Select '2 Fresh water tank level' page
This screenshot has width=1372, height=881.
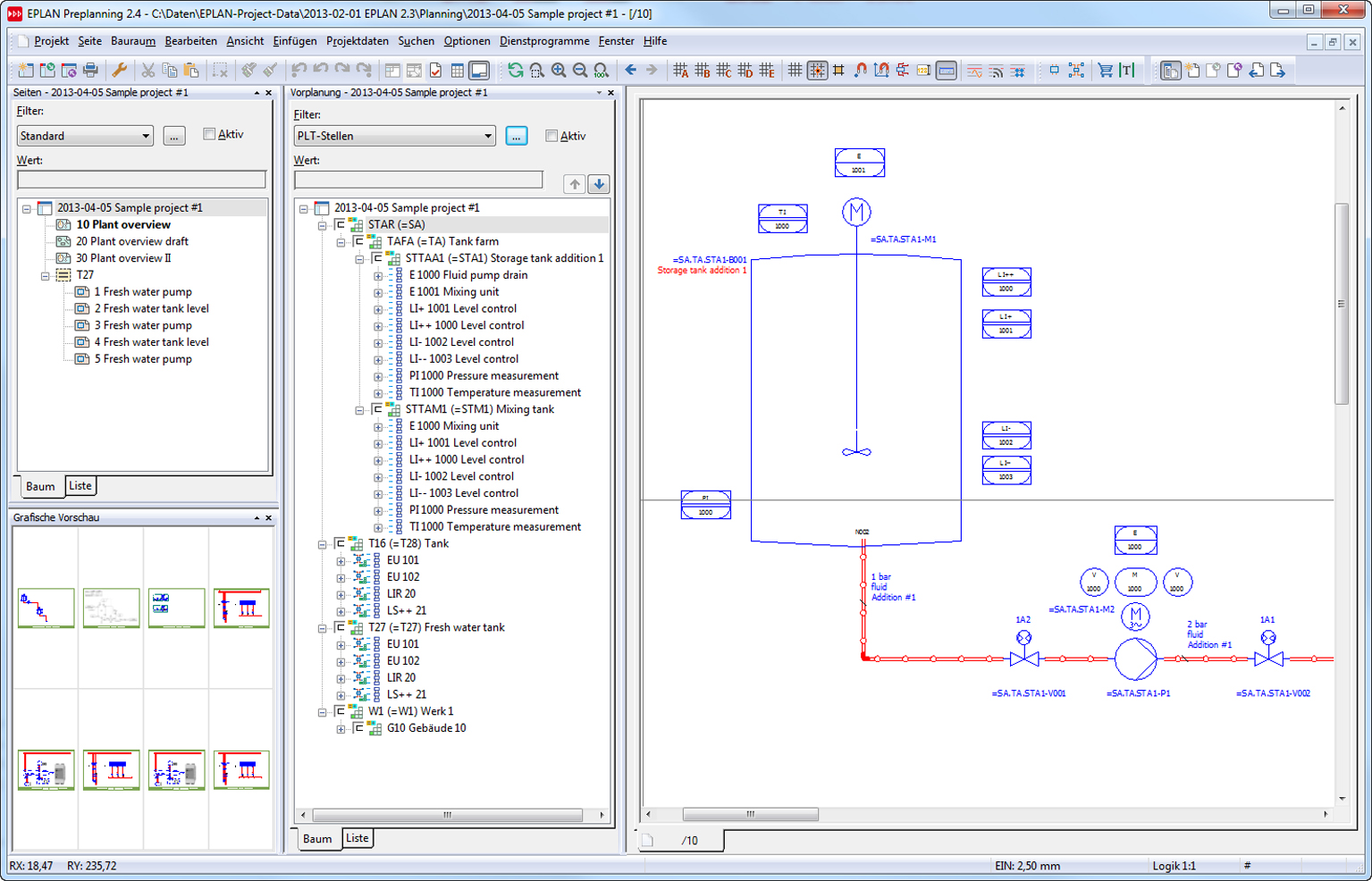(x=151, y=308)
